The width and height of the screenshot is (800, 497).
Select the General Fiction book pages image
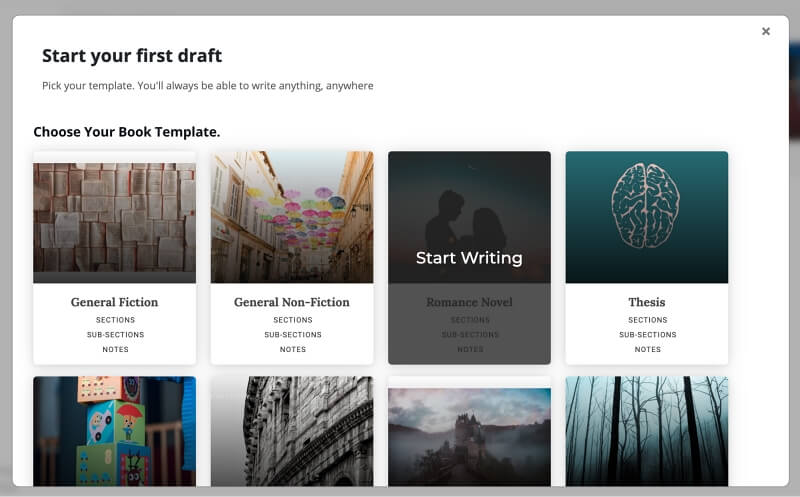click(x=114, y=217)
